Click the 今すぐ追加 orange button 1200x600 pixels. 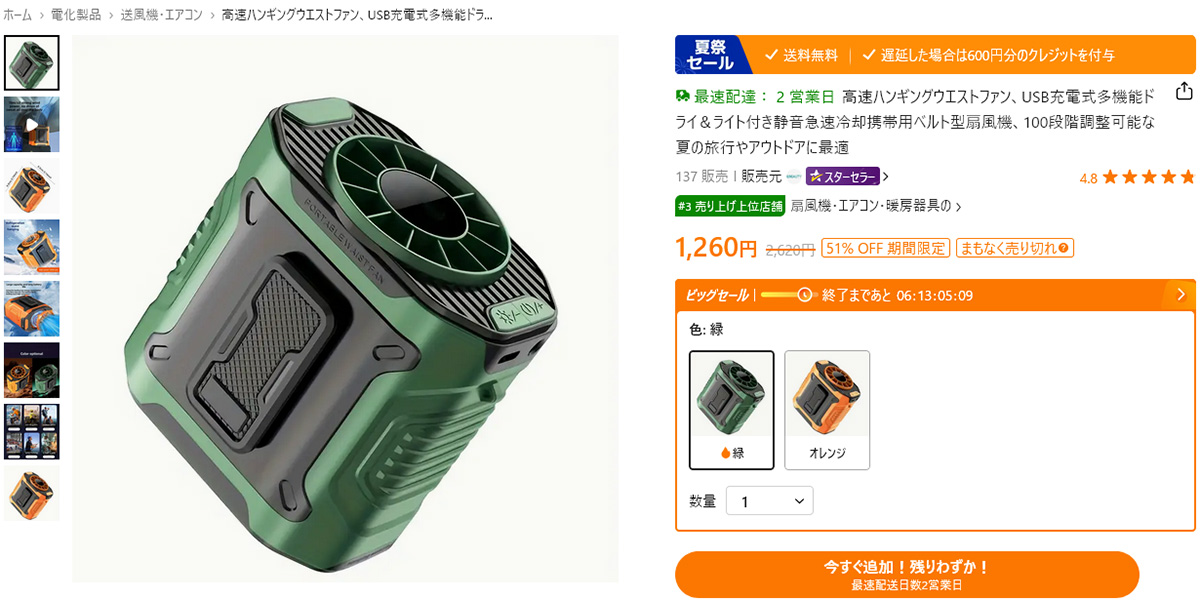(x=907, y=574)
